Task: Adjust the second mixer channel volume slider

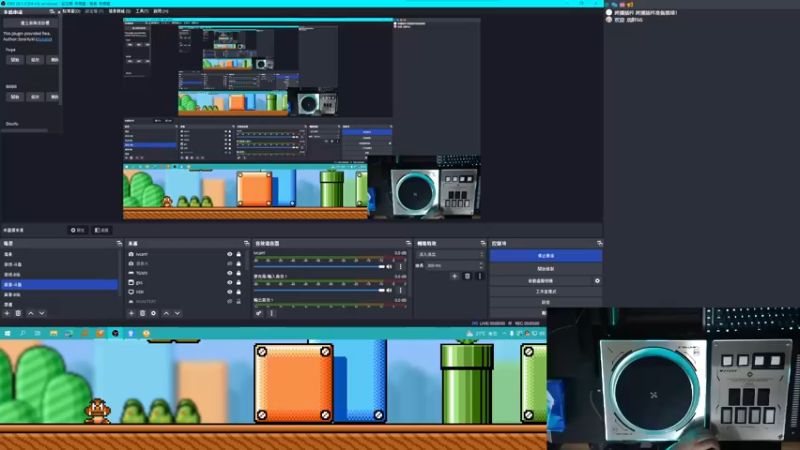Action: coord(319,290)
